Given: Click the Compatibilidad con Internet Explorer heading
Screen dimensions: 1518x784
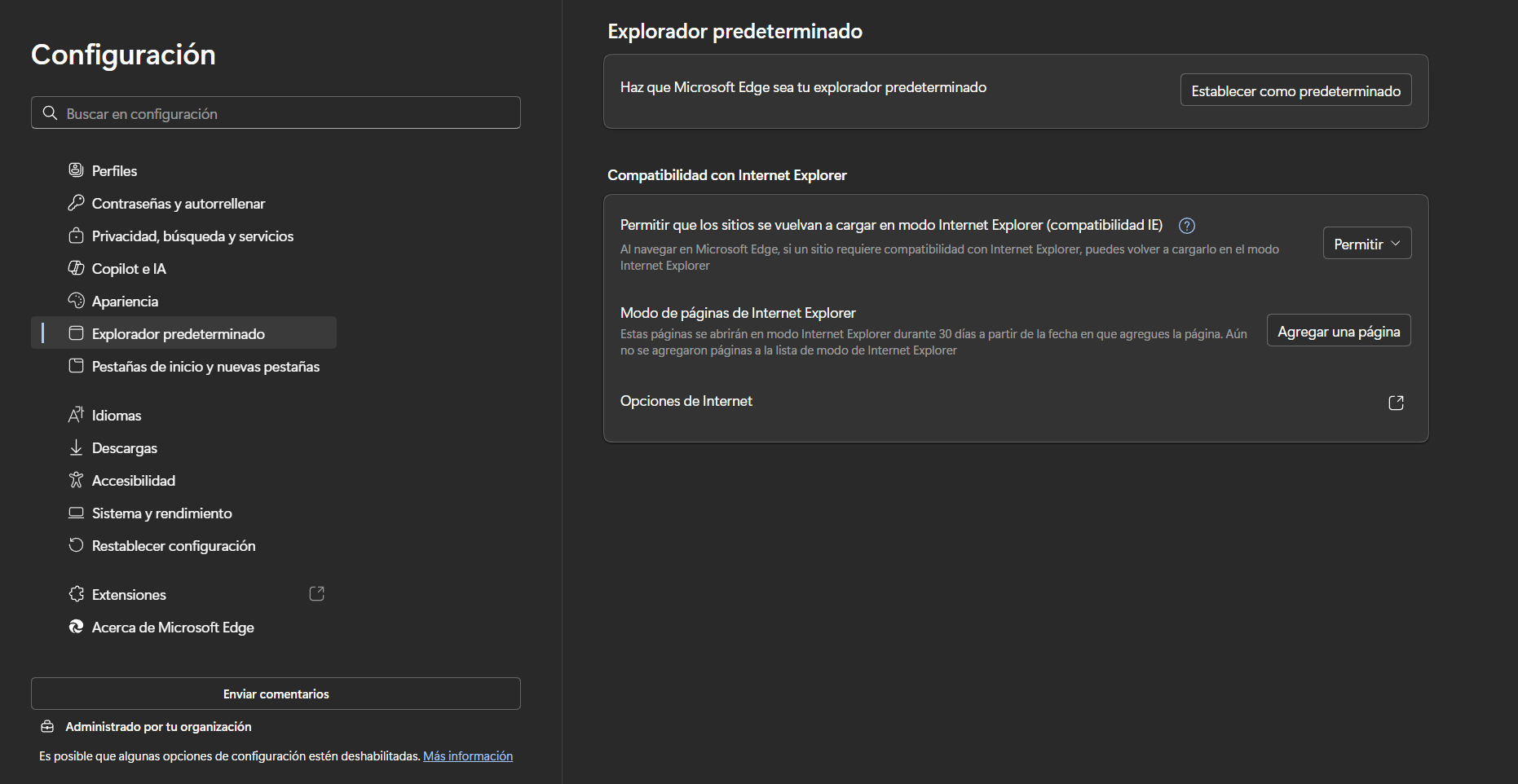Looking at the screenshot, I should click(727, 175).
